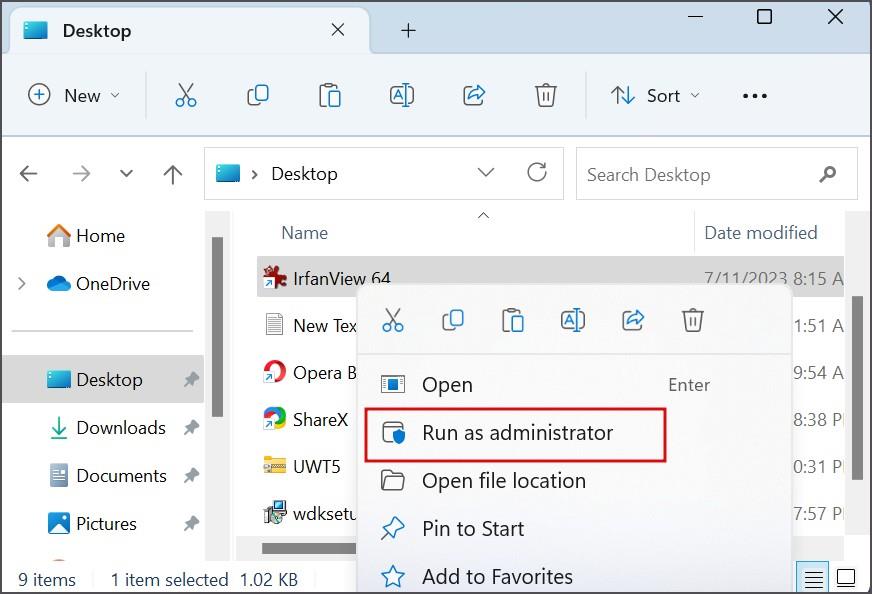Select the UWT5 zipped folder

pos(301,466)
